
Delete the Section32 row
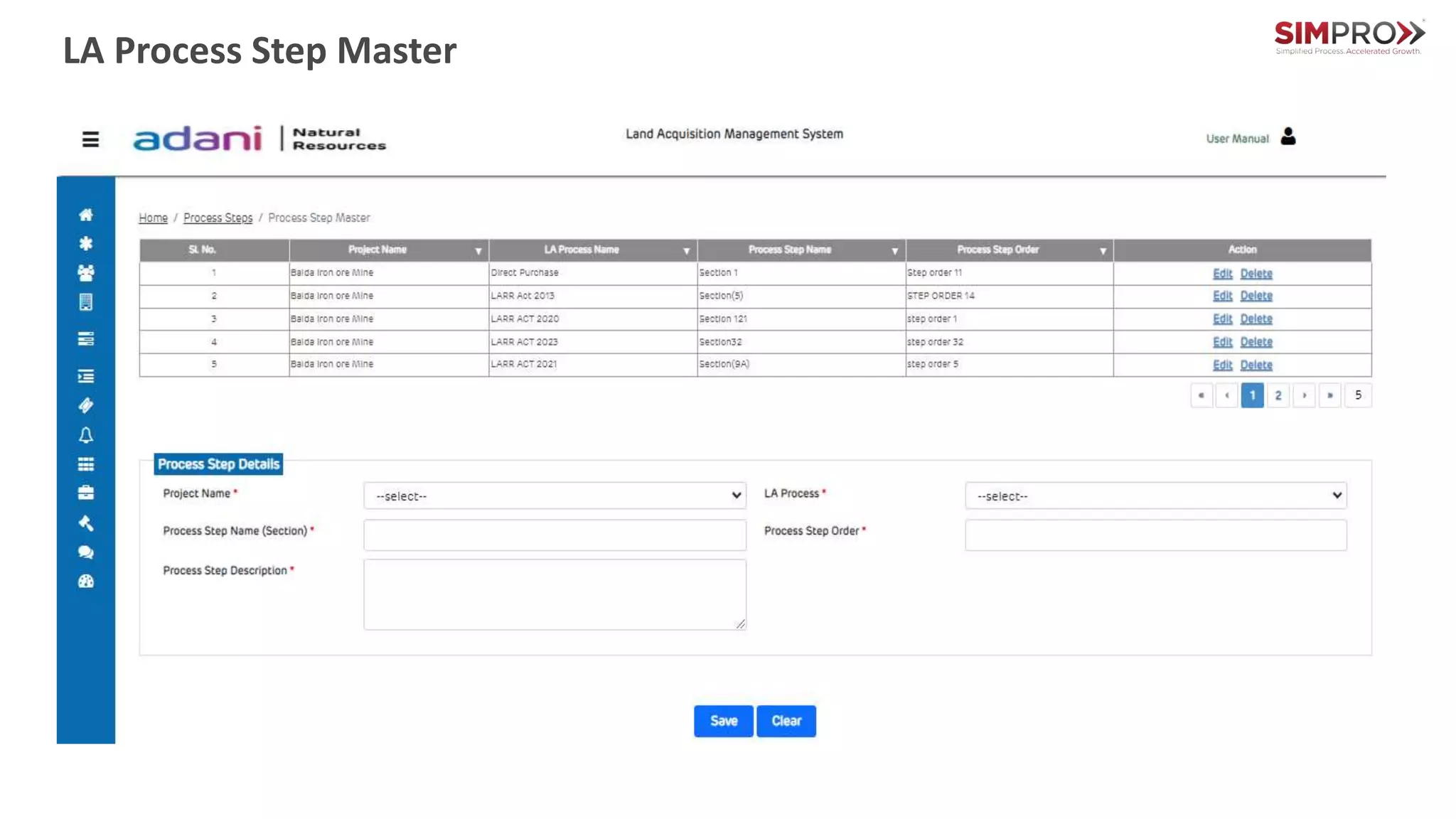(1256, 342)
